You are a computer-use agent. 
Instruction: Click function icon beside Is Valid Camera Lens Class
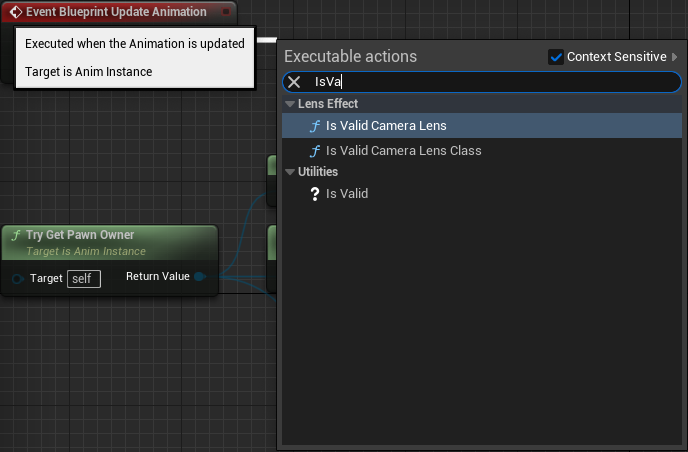(315, 151)
